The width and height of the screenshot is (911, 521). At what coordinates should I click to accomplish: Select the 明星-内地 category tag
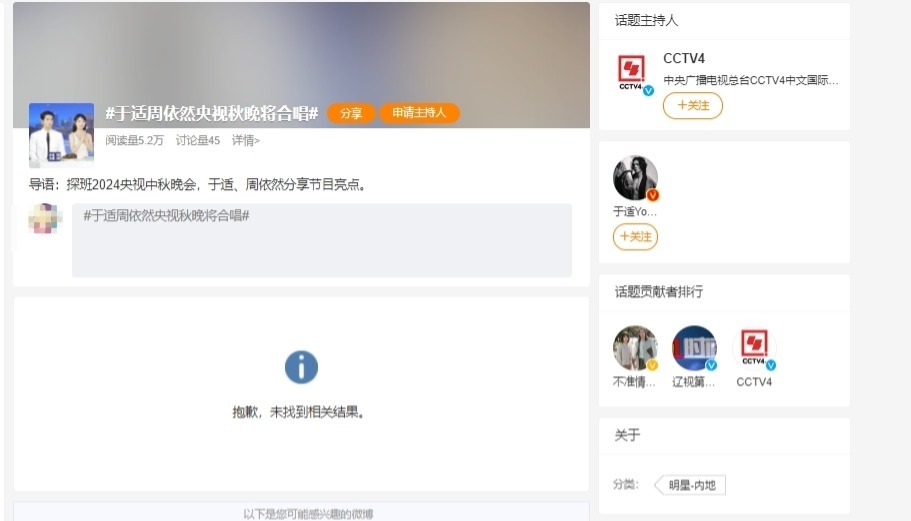(x=691, y=485)
